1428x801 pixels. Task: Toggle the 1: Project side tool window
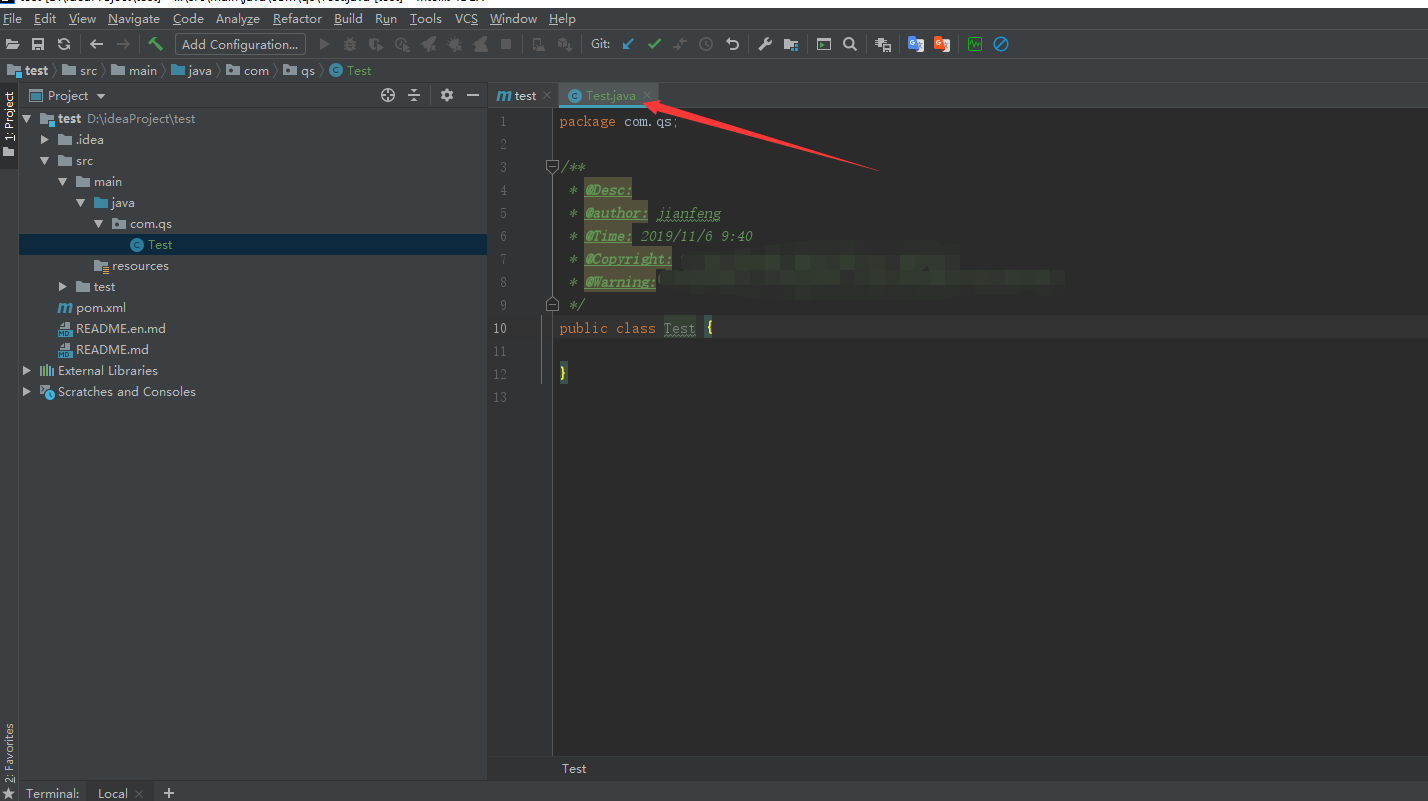pyautogui.click(x=9, y=125)
